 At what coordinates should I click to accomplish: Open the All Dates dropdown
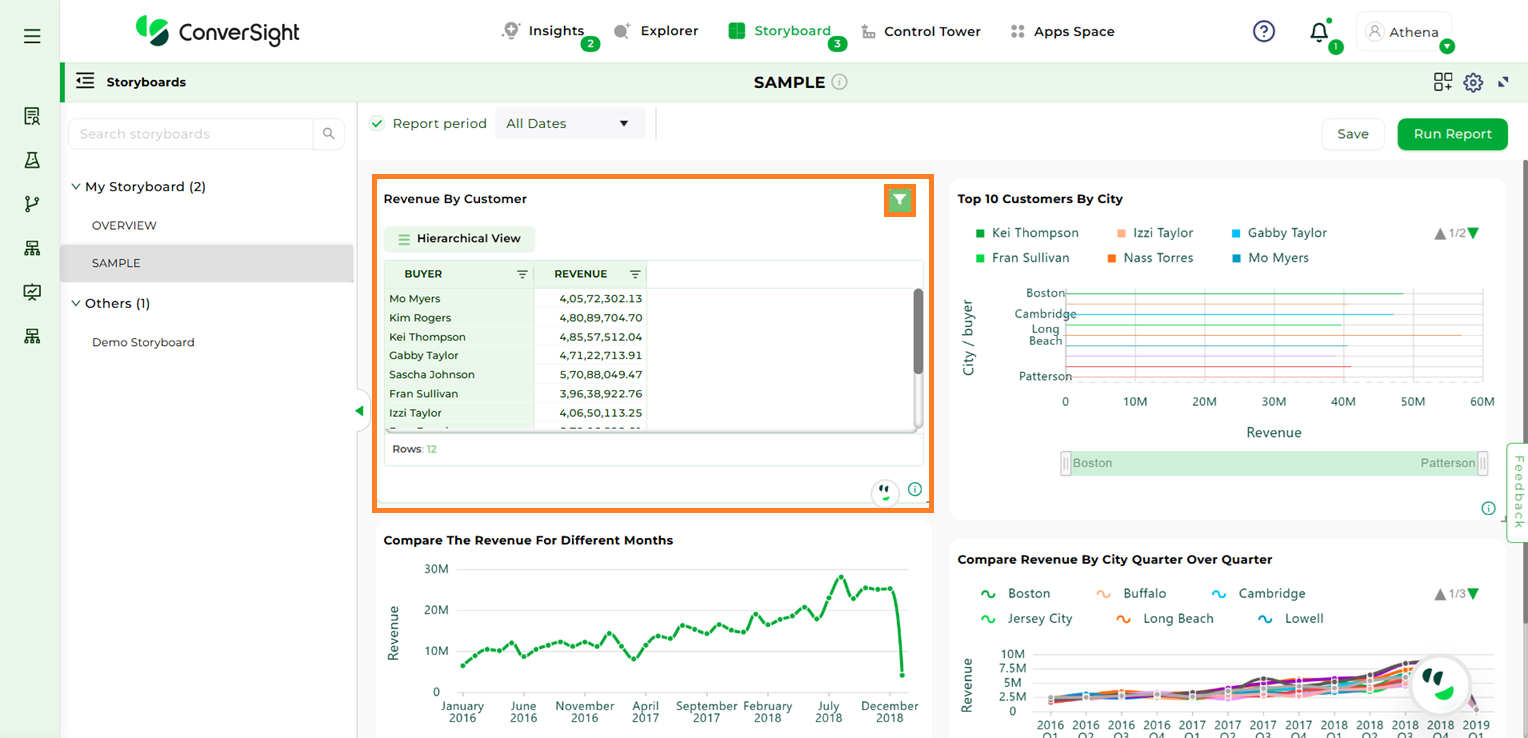(568, 124)
